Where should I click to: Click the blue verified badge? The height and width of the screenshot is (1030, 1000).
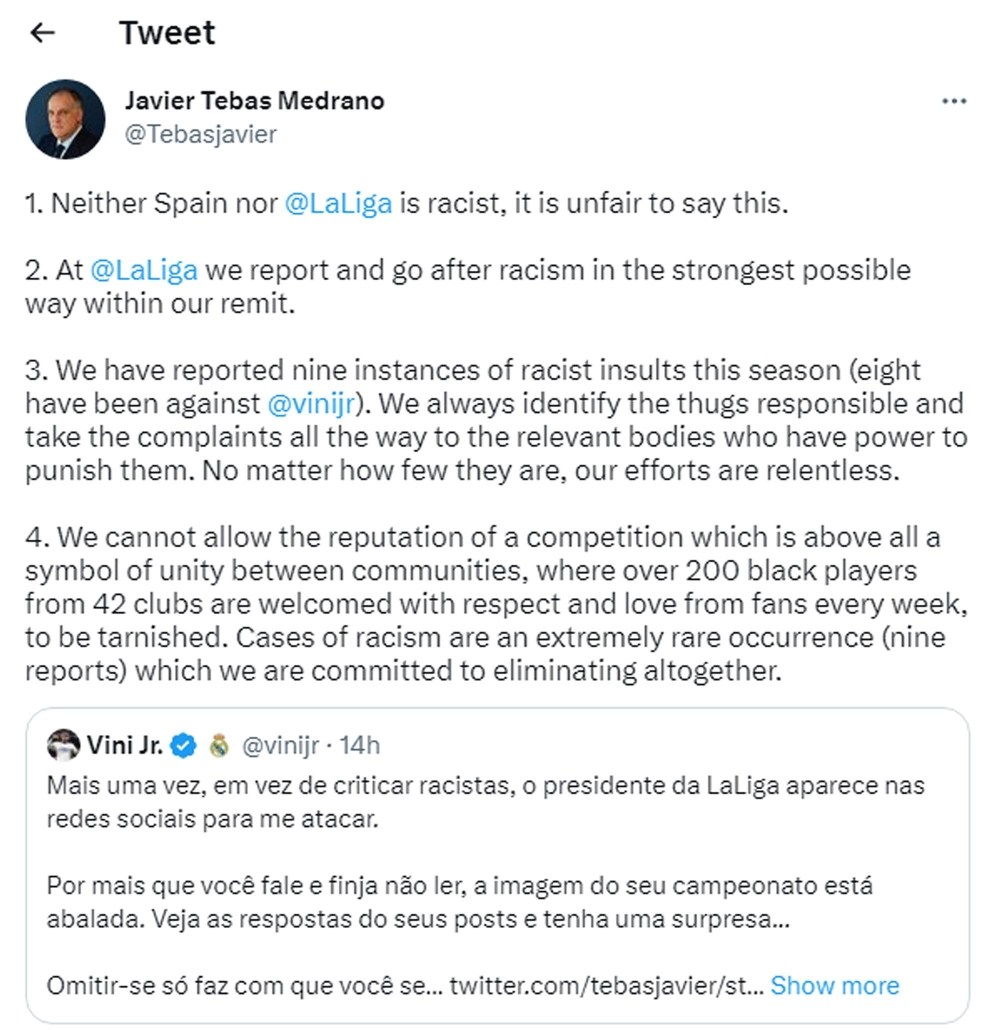(x=183, y=745)
